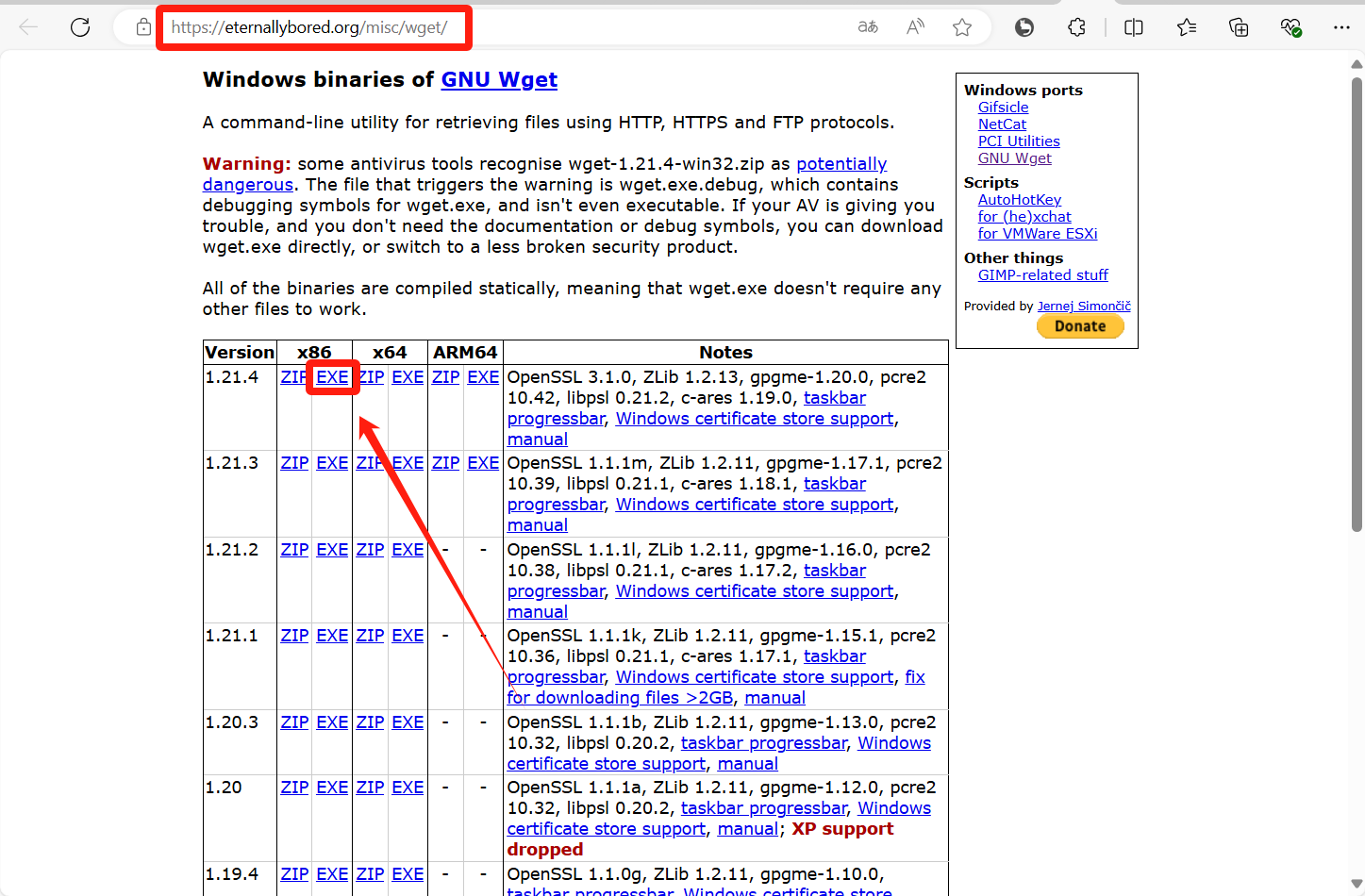This screenshot has width=1365, height=896.
Task: Open the Gifsicle link in Windows ports
Action: (1003, 108)
